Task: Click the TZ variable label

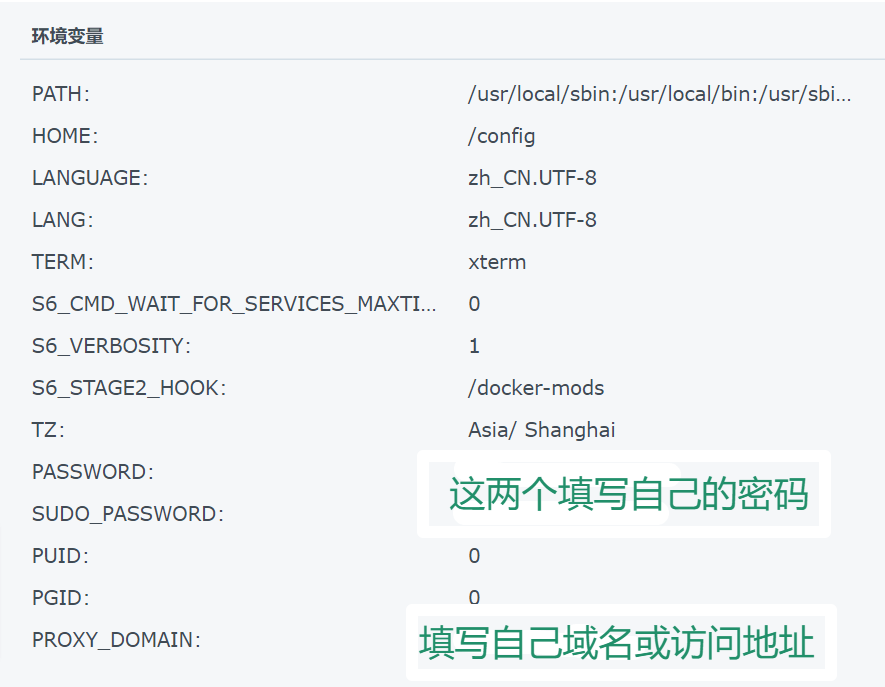Action: (x=49, y=430)
